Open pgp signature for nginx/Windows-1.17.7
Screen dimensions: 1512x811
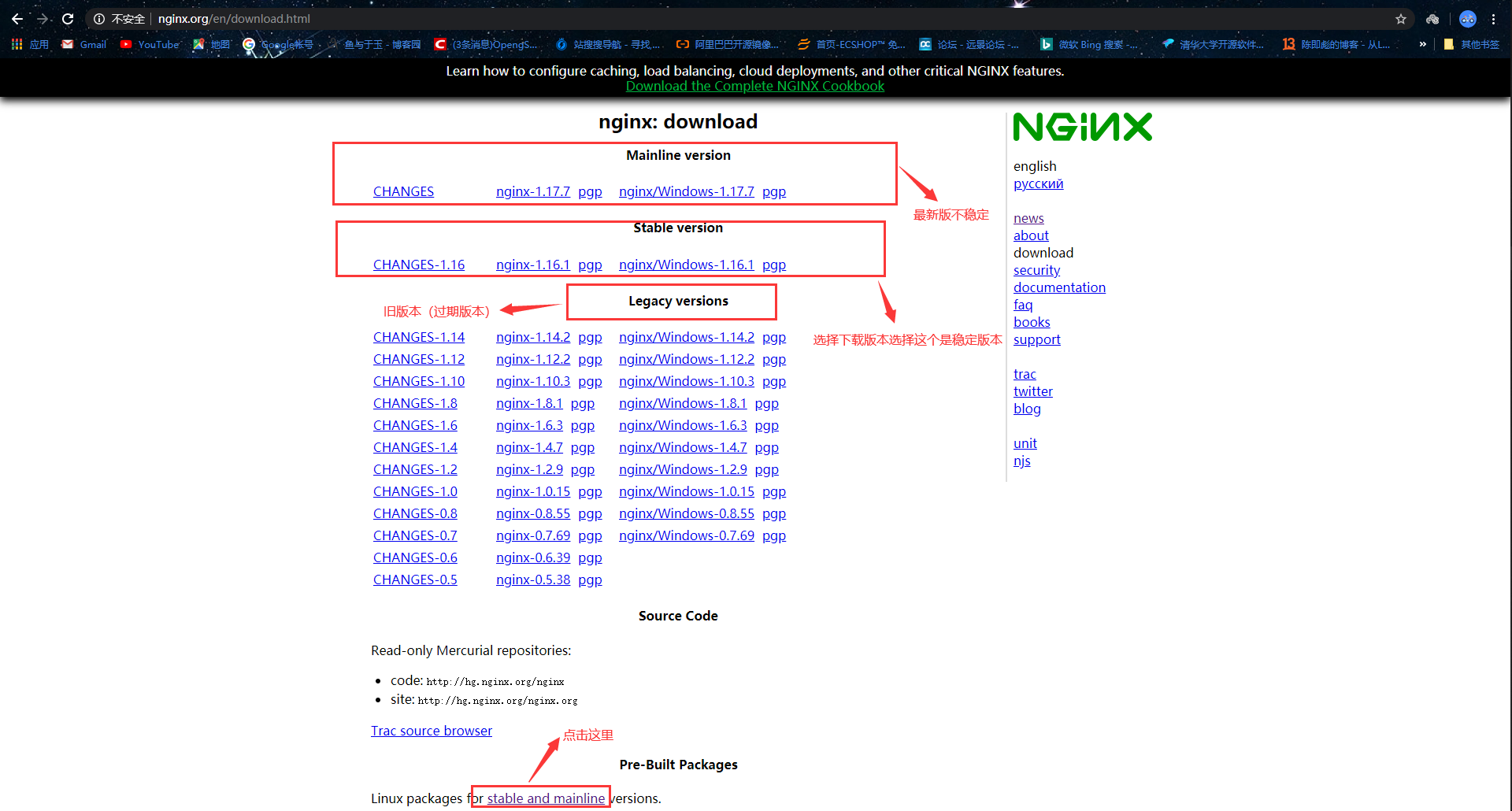774,192
